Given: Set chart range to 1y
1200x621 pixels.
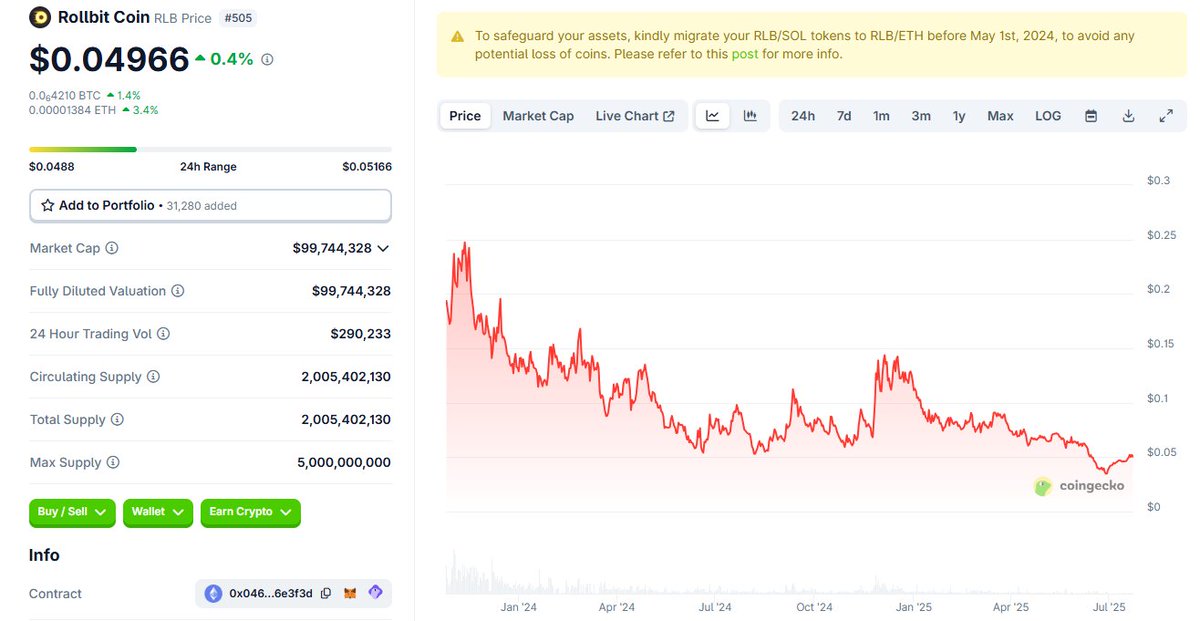Looking at the screenshot, I should pyautogui.click(x=959, y=116).
